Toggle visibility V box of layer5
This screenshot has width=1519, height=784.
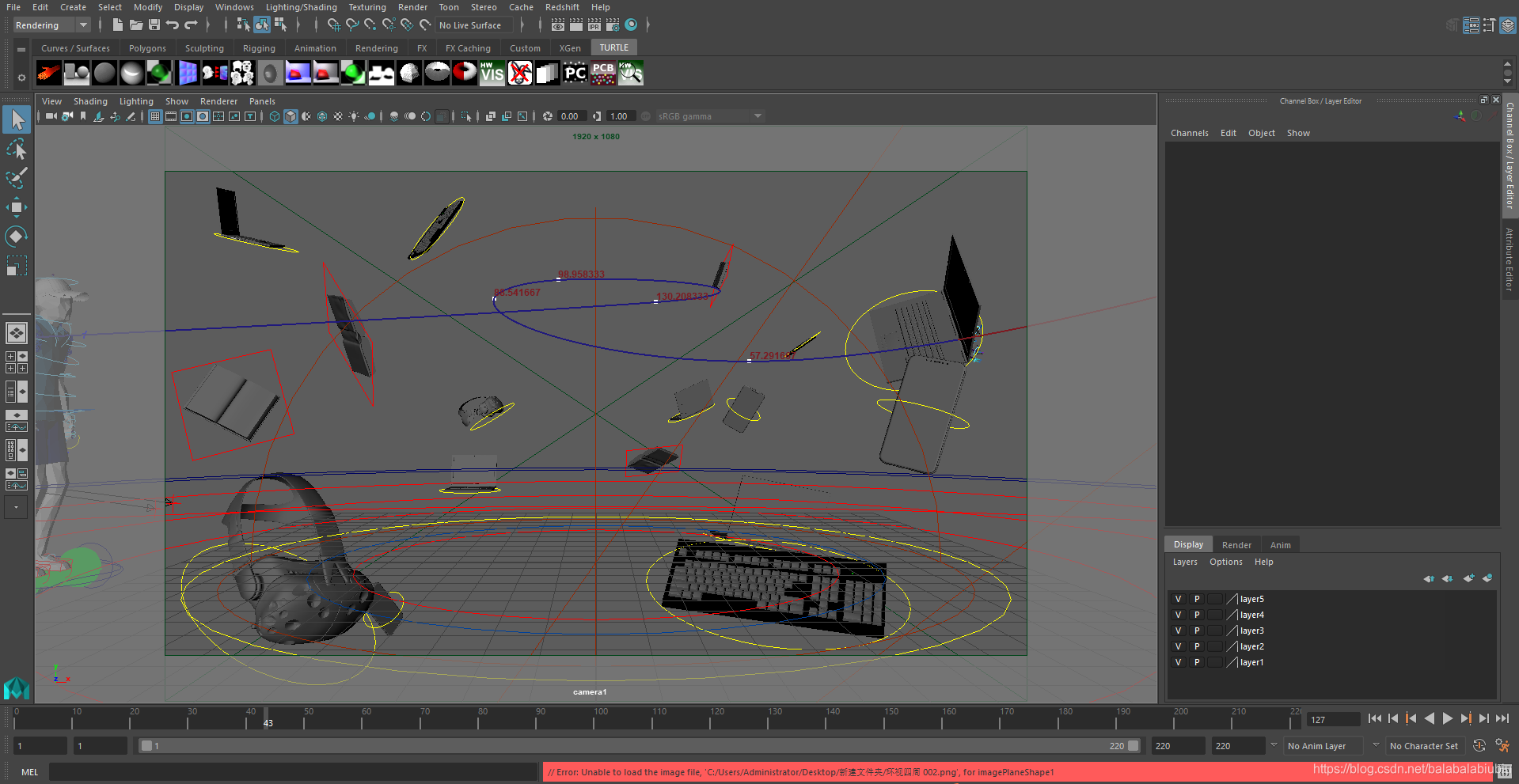(1178, 599)
